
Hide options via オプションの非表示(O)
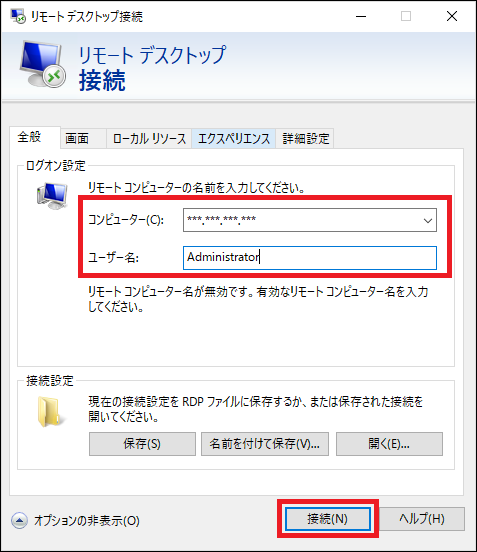click(x=87, y=520)
